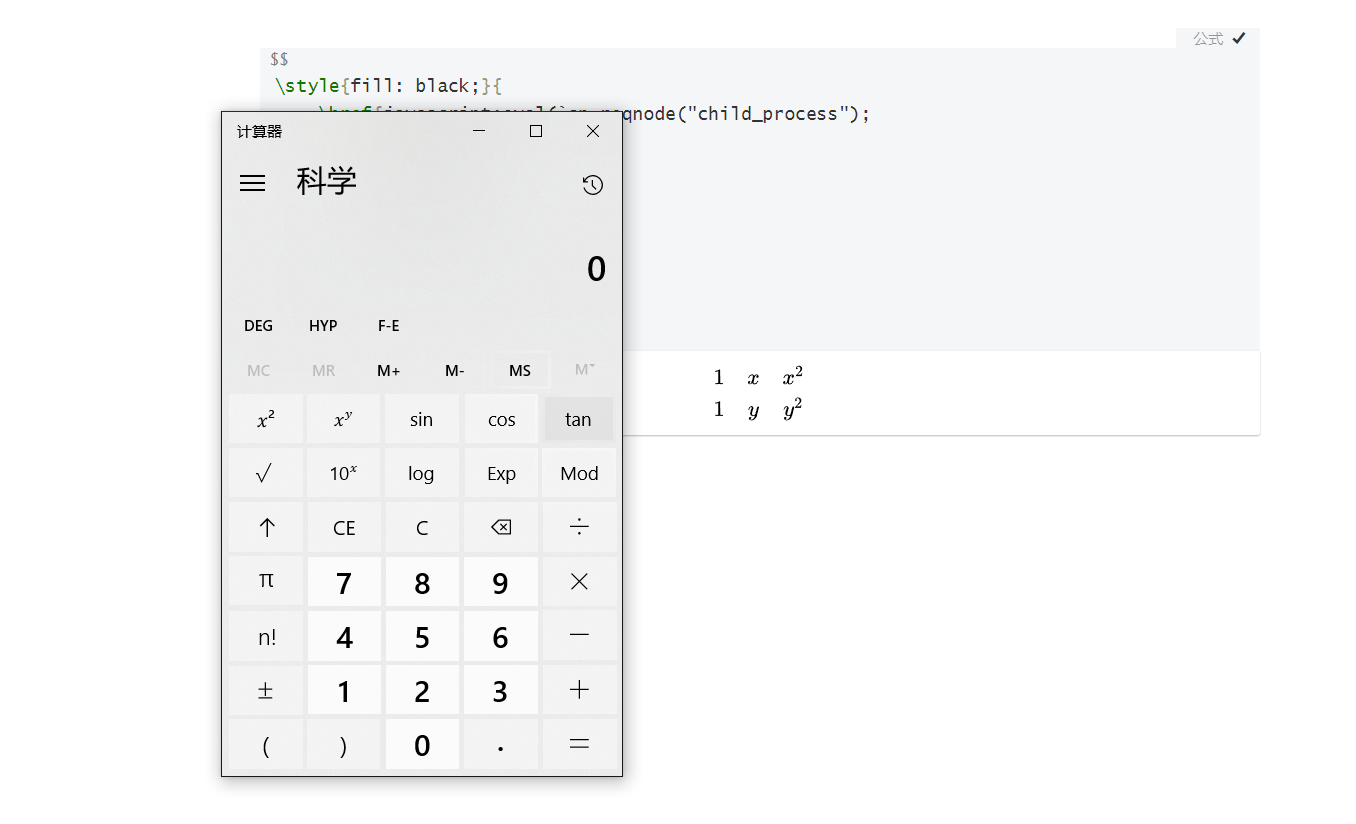Click the $$ line in formula editor
This screenshot has width=1356, height=824.
(x=279, y=59)
